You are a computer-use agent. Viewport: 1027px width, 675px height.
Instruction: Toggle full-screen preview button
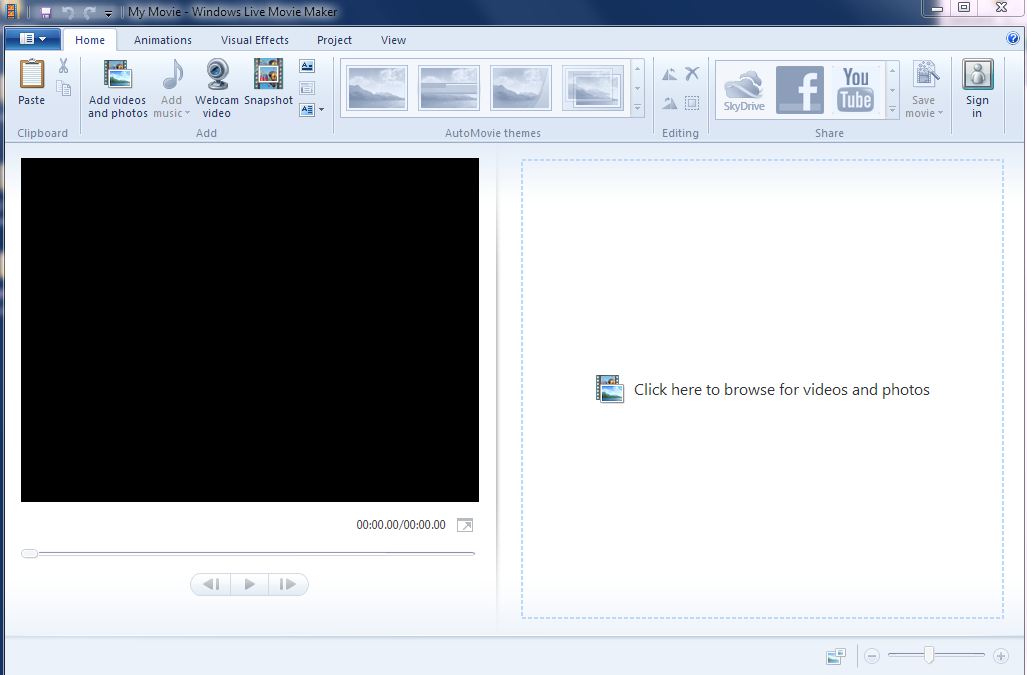[x=465, y=525]
